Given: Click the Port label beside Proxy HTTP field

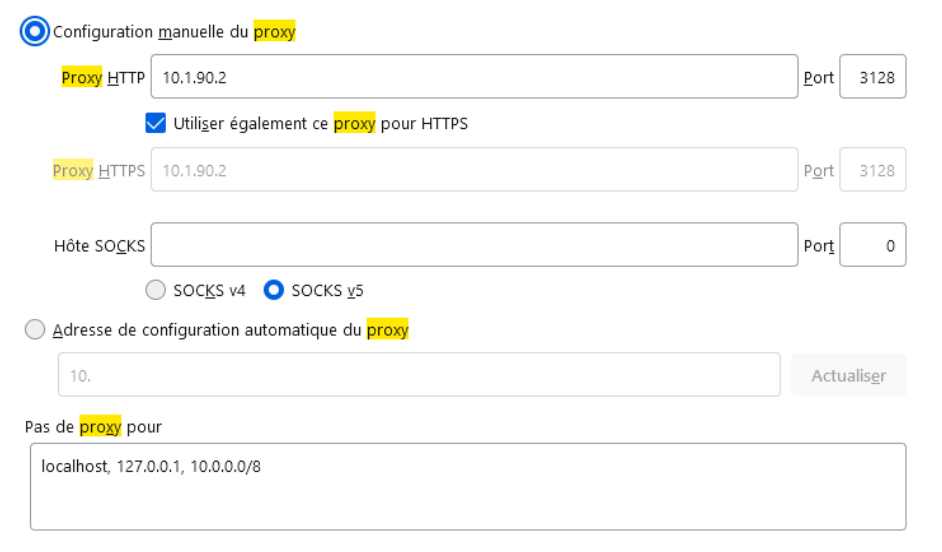Looking at the screenshot, I should (818, 77).
